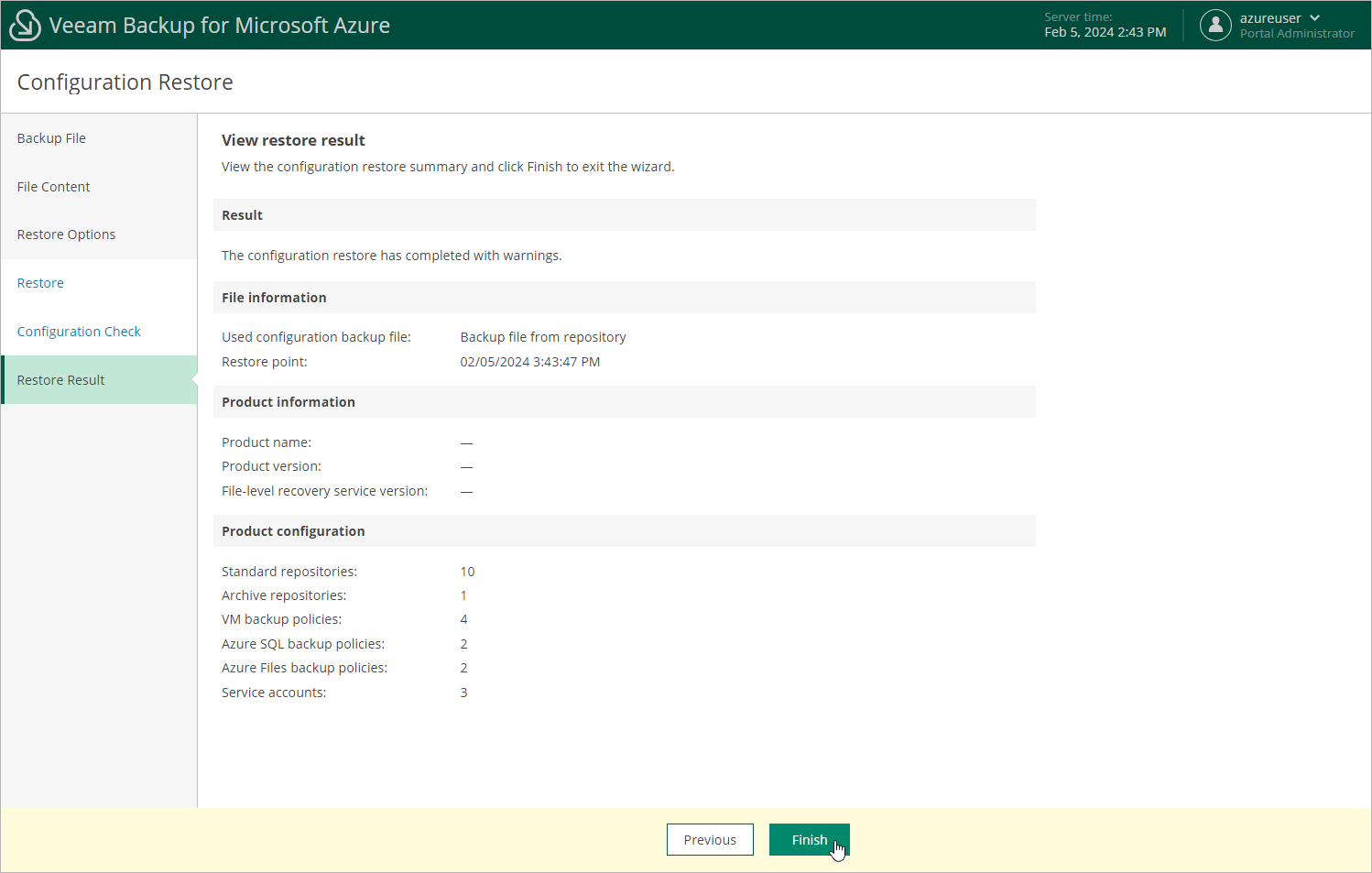Screen dimensions: 1372x873
Task: Click the View restore result heading
Action: [293, 140]
